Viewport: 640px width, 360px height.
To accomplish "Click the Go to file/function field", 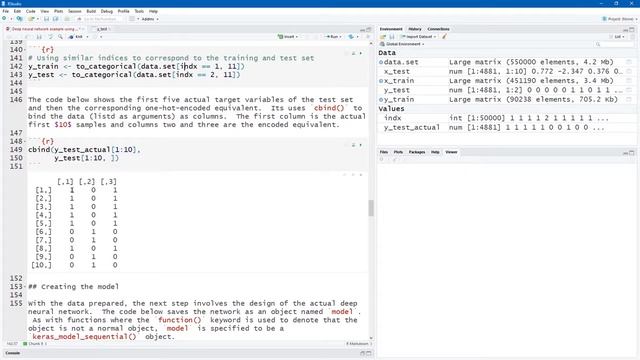I will (100, 19).
